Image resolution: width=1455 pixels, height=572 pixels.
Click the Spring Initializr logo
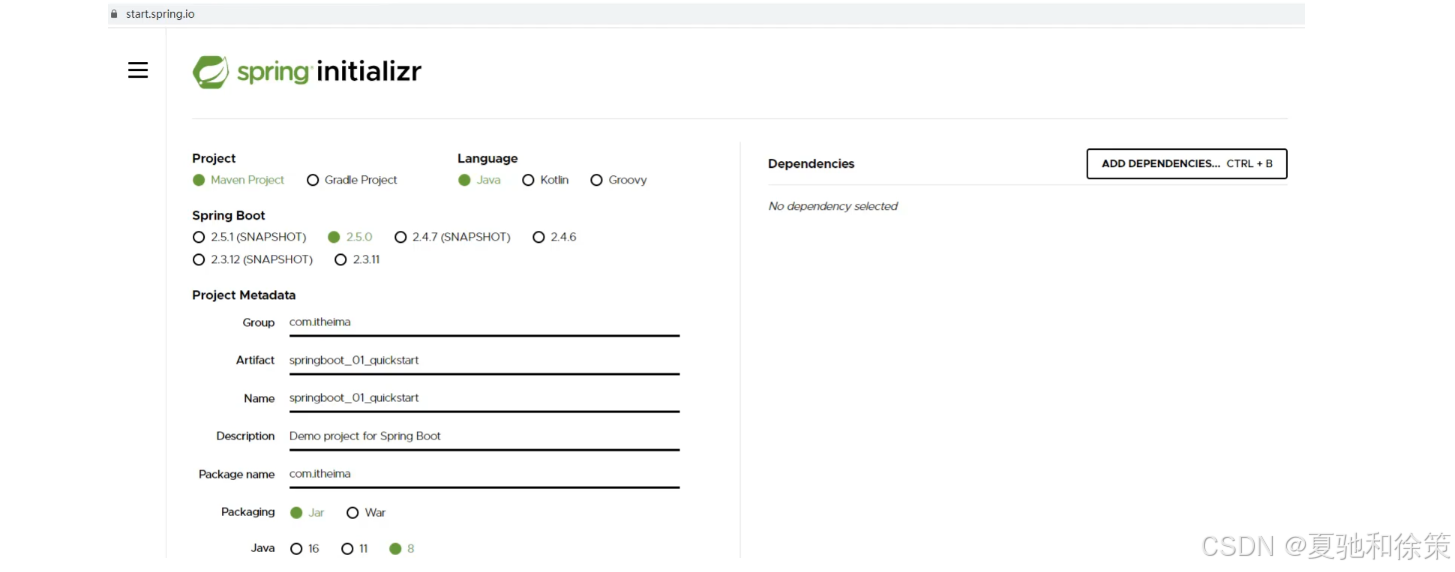(307, 72)
